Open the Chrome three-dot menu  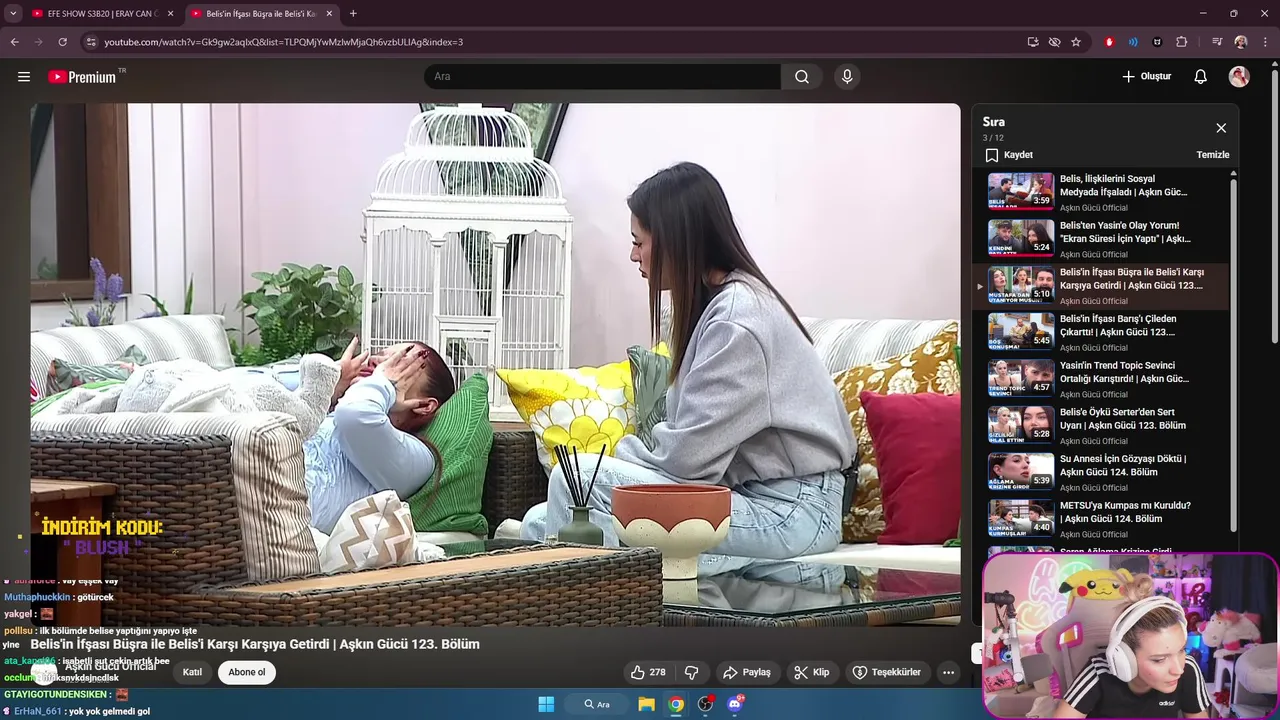(x=1265, y=42)
